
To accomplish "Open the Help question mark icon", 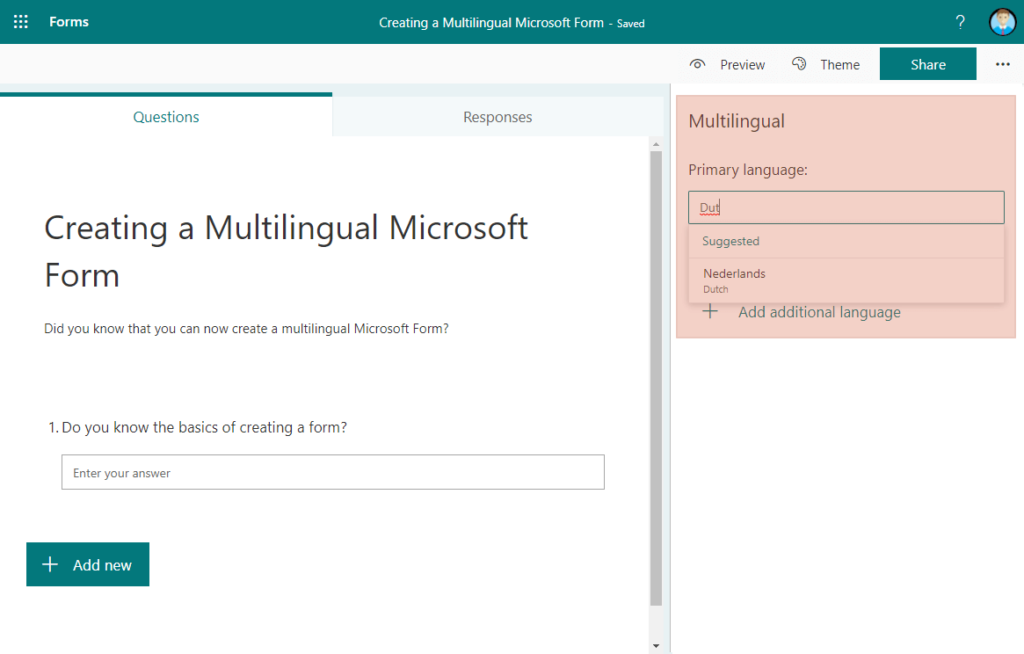I will 960,22.
